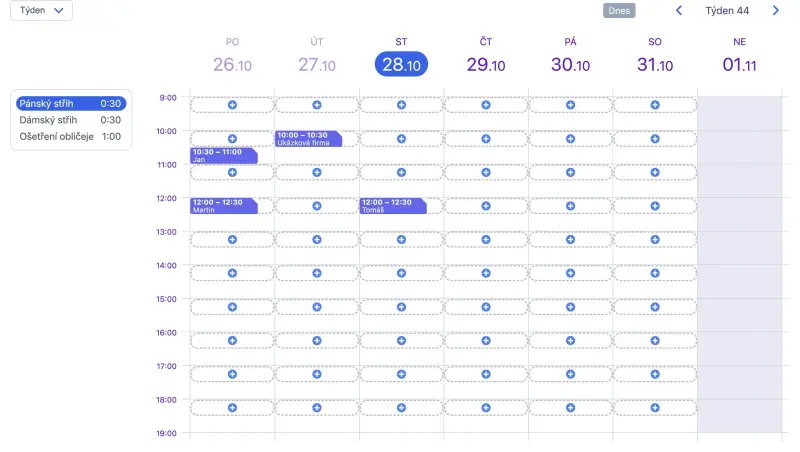This screenshot has width=800, height=452.
Task: Select the ST 28.10 day header
Action: pos(401,56)
